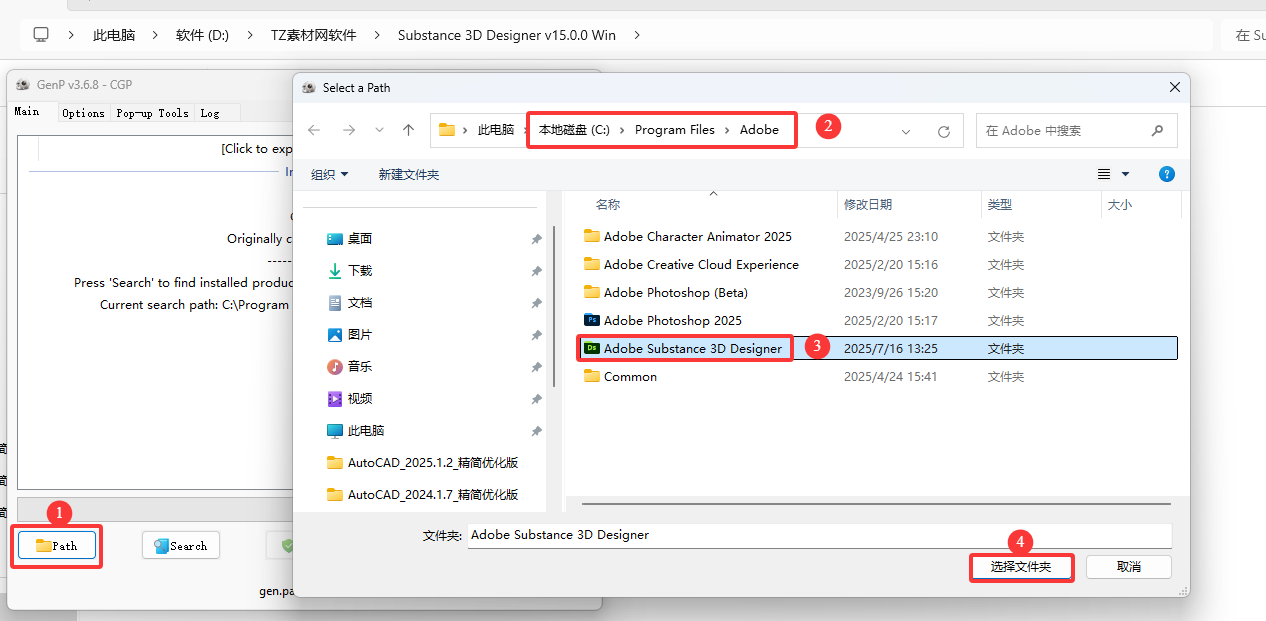
Task: Open the view options dropdown arrow
Action: (1125, 174)
